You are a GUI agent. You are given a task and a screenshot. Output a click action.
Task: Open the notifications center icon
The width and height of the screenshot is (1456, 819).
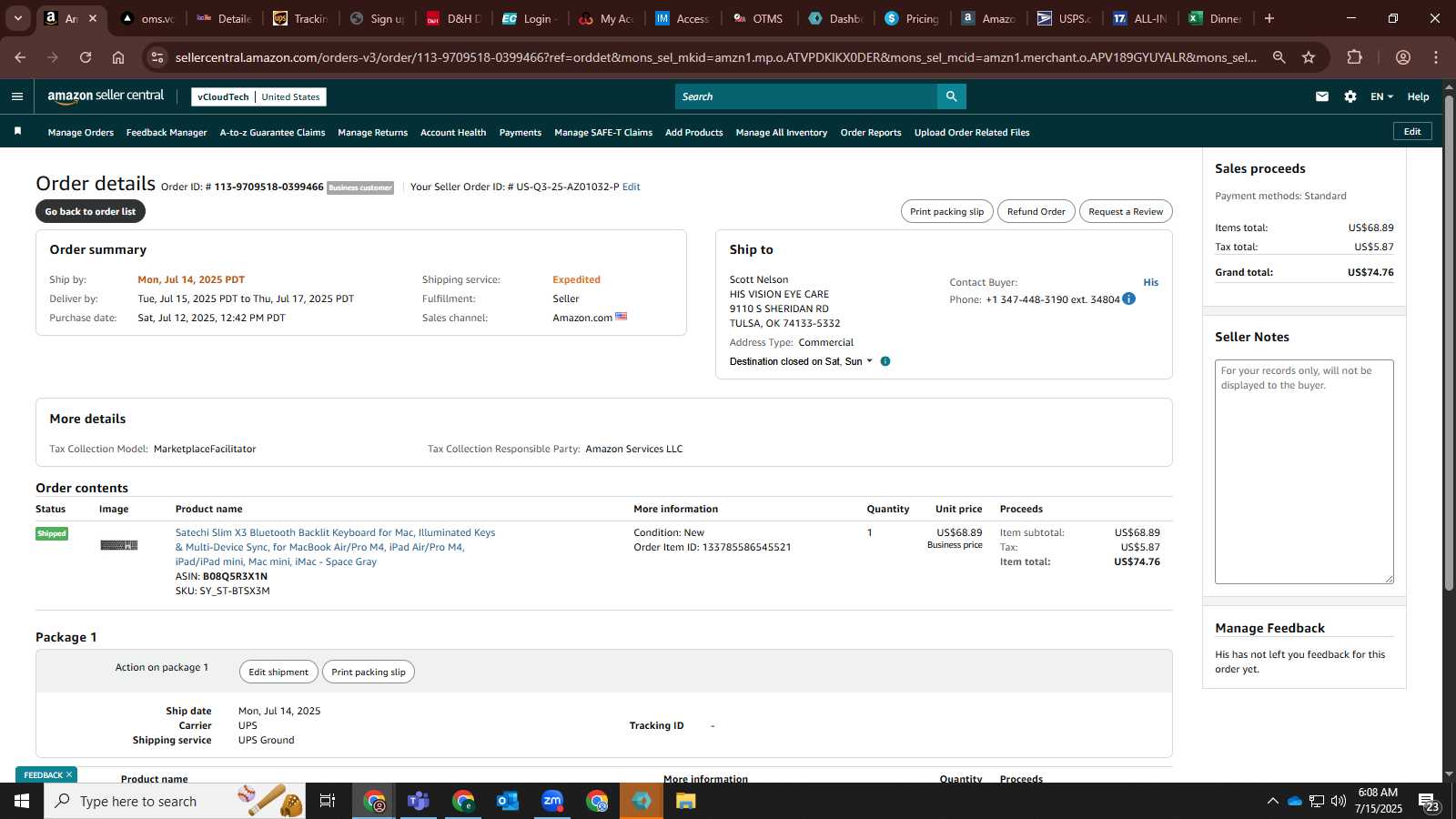coord(1429,802)
